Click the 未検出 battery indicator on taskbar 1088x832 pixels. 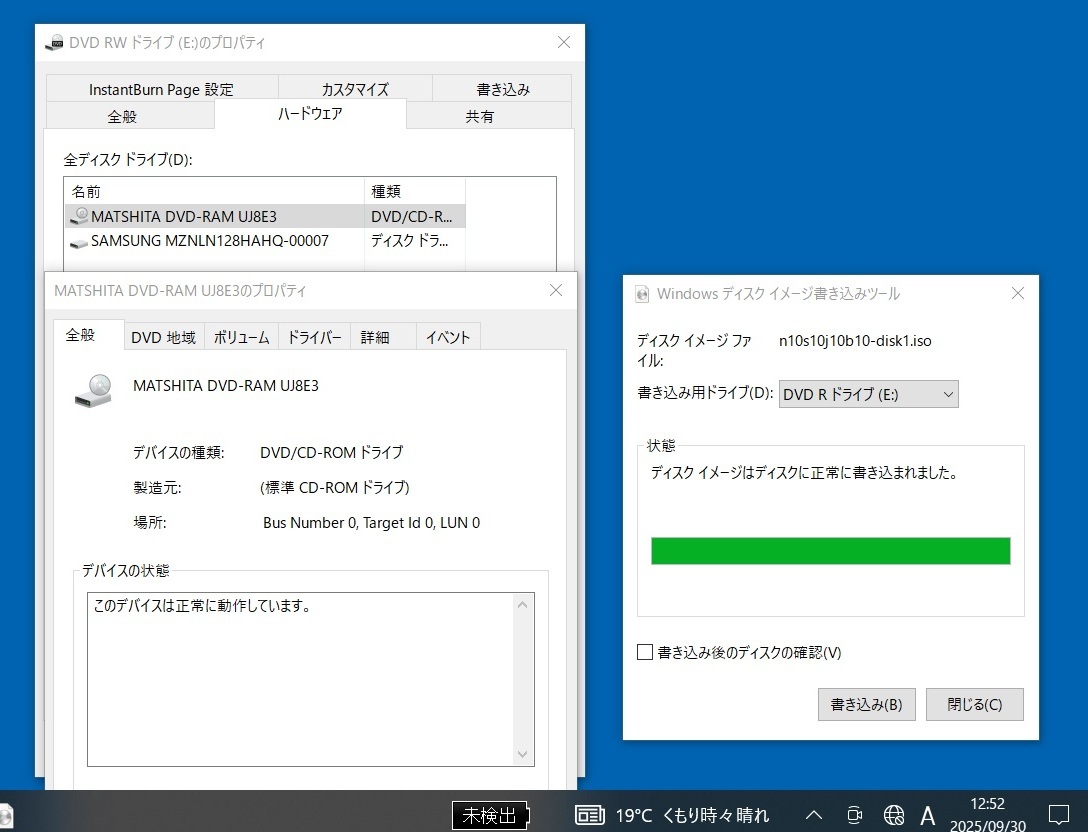coord(490,815)
